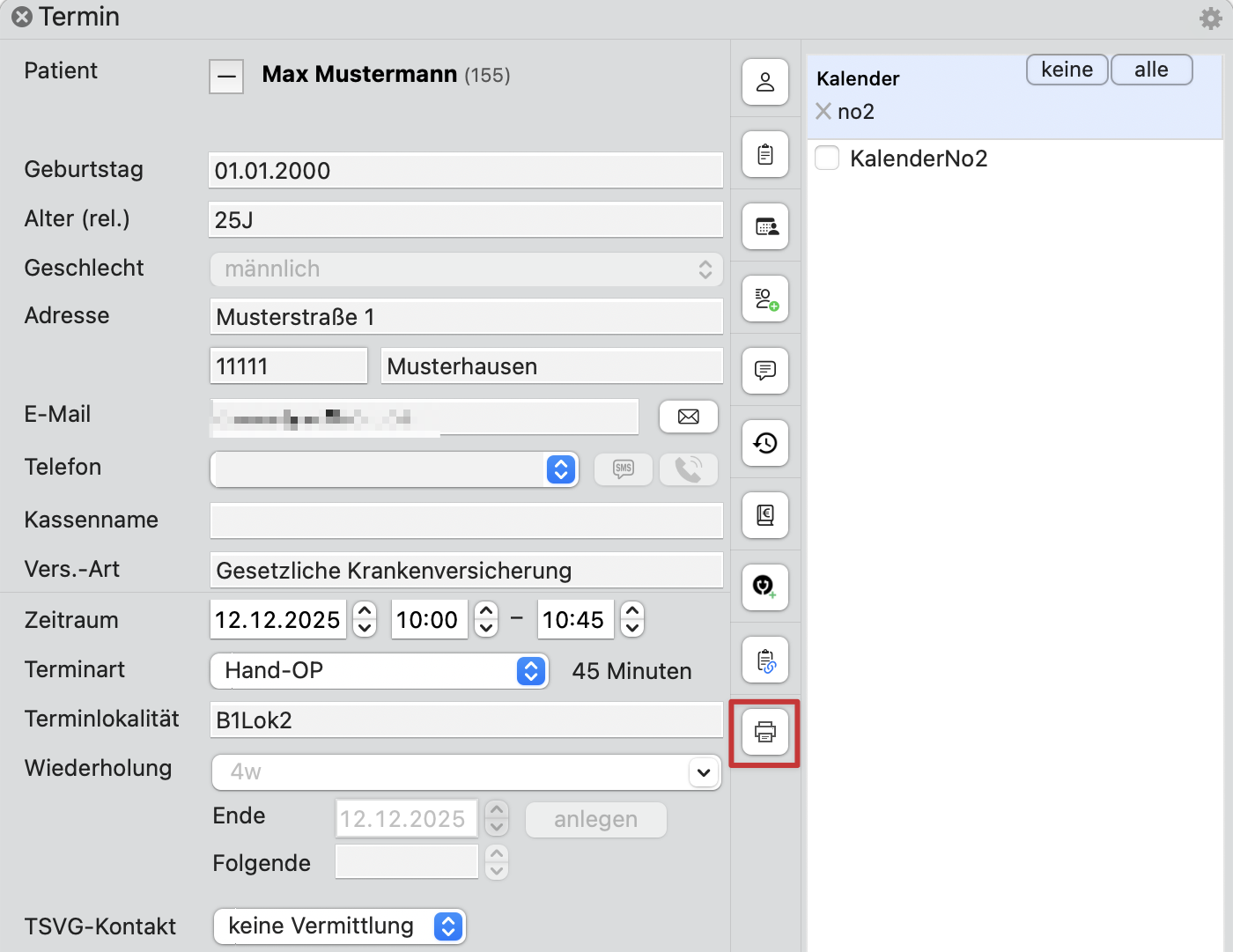Open the SMS button next to Telefon
The width and height of the screenshot is (1233, 952).
(x=623, y=469)
